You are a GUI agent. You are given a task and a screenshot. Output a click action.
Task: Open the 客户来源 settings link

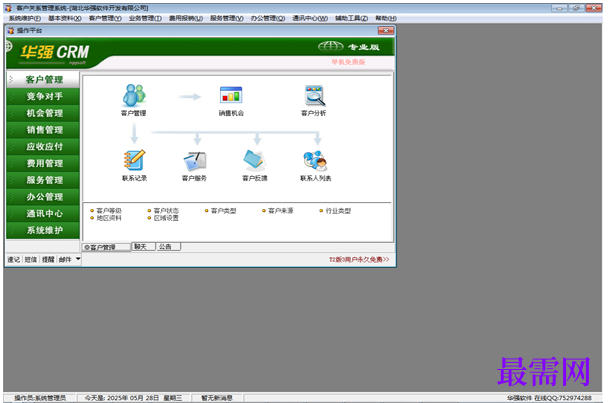tap(278, 211)
